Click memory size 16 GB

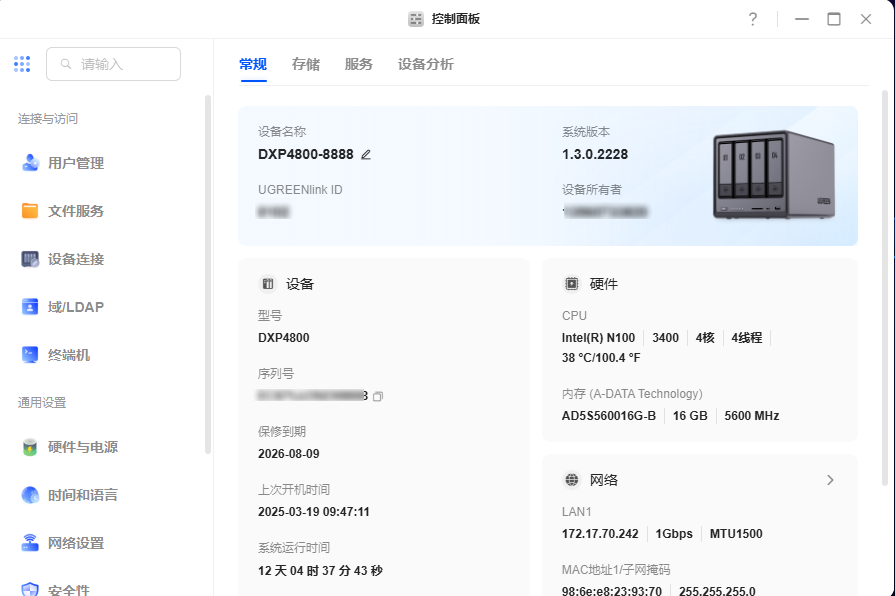690,416
